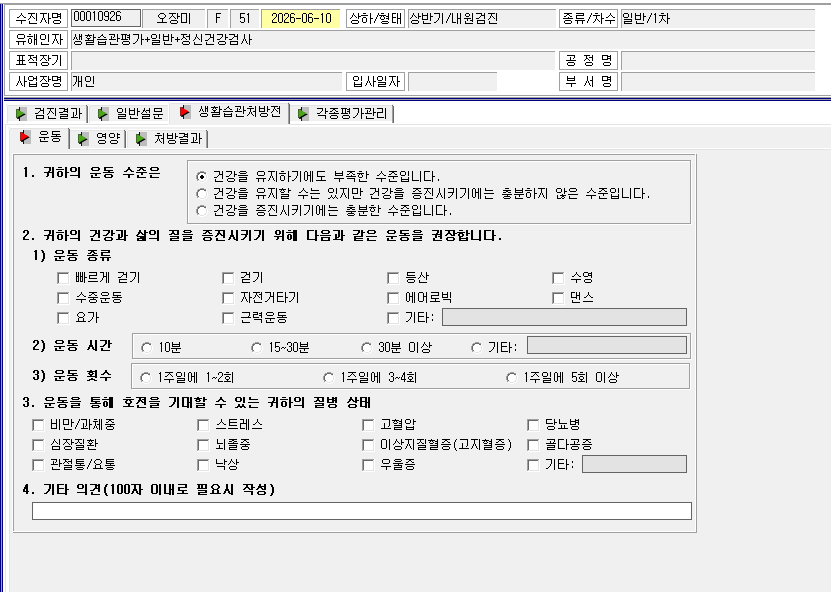The height and width of the screenshot is (592, 831).
Task: Check the 우울증 checkbox
Action: pos(368,465)
